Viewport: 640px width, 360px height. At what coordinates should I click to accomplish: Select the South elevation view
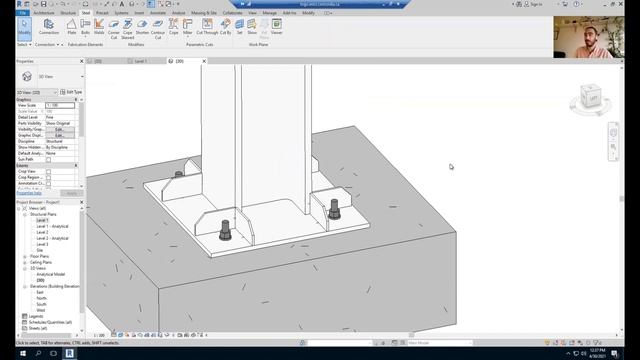tap(41, 304)
